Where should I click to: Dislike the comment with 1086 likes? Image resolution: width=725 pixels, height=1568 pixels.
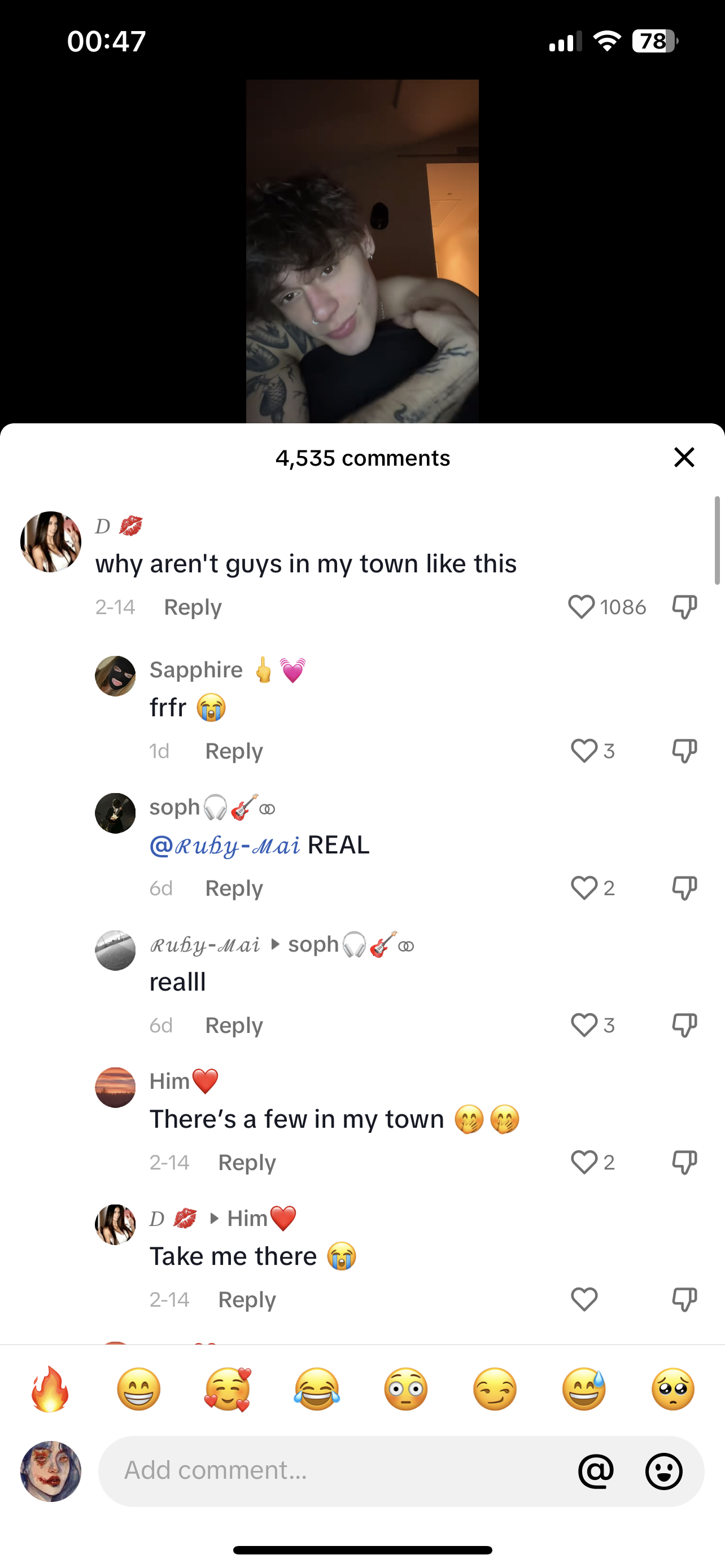tap(684, 607)
